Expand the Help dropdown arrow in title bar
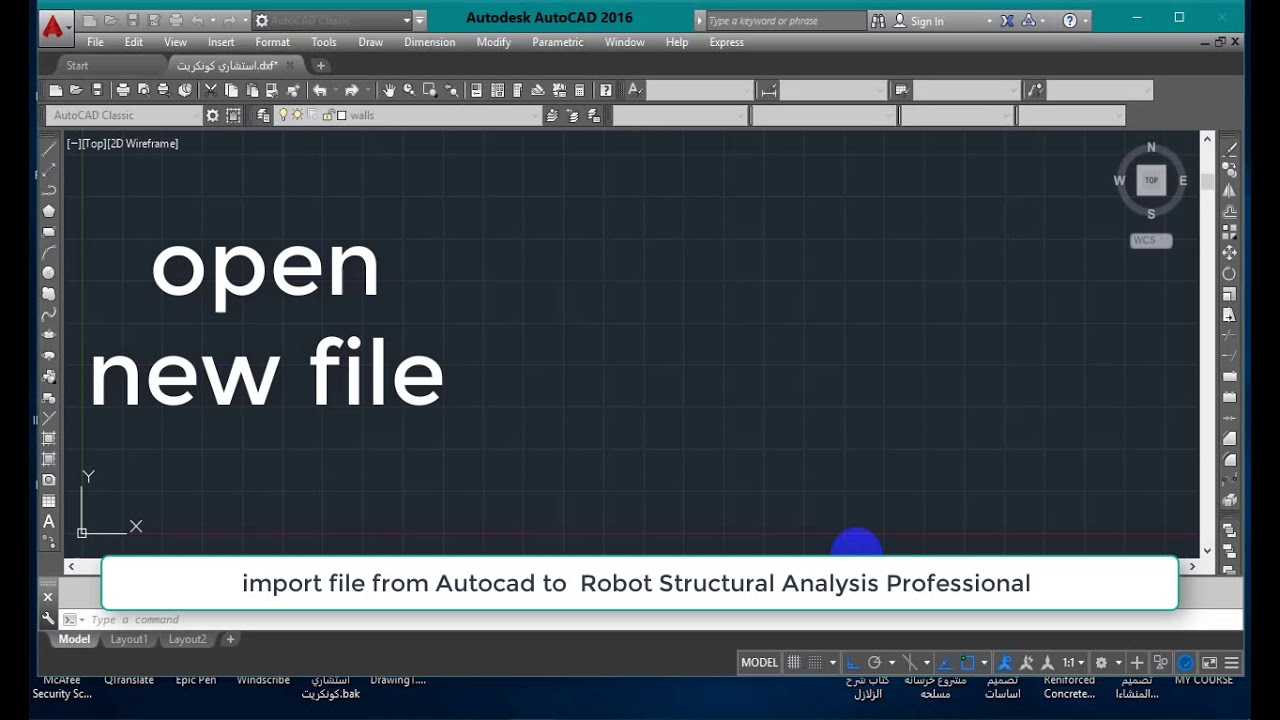 click(x=1086, y=20)
